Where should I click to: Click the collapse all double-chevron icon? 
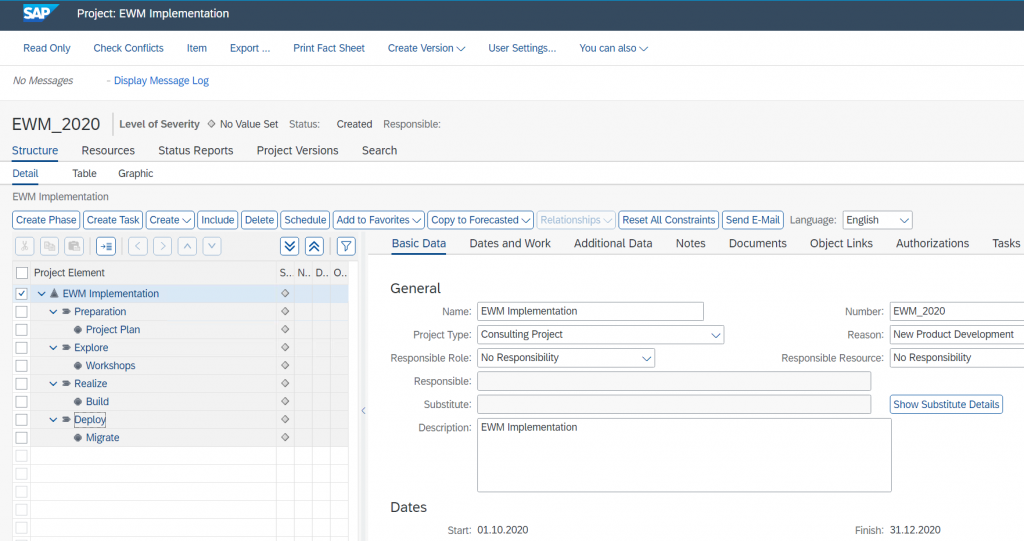[314, 246]
